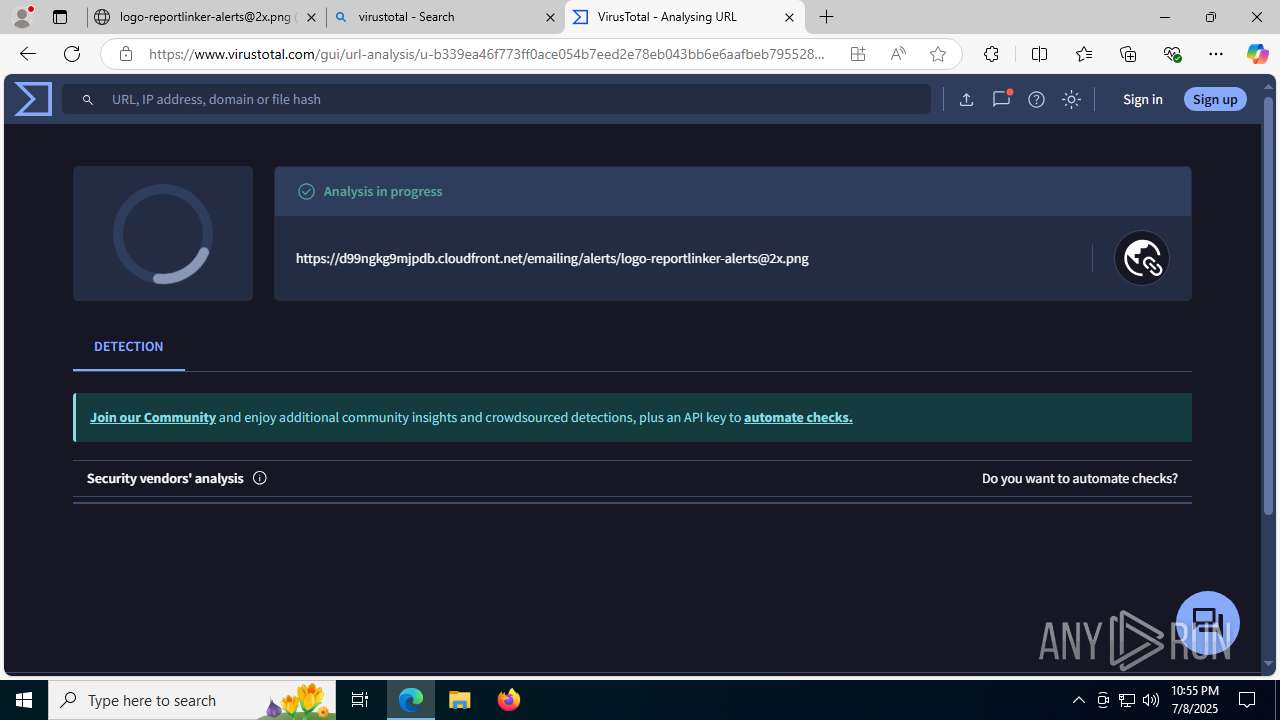Open the Copilot icon
This screenshot has height=720, width=1280.
point(1257,54)
